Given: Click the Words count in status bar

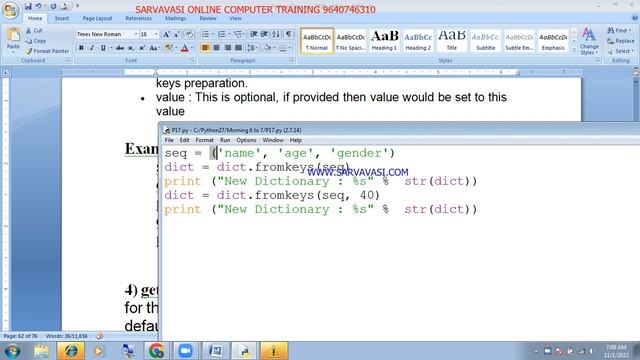Looking at the screenshot, I should pos(67,336).
